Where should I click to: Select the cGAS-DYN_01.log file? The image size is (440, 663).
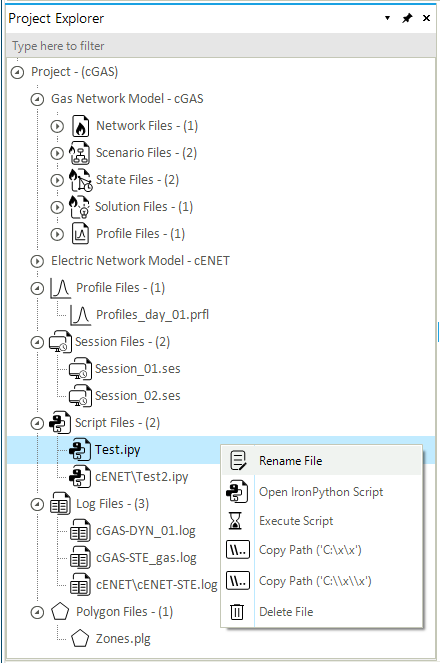pyautogui.click(x=146, y=531)
